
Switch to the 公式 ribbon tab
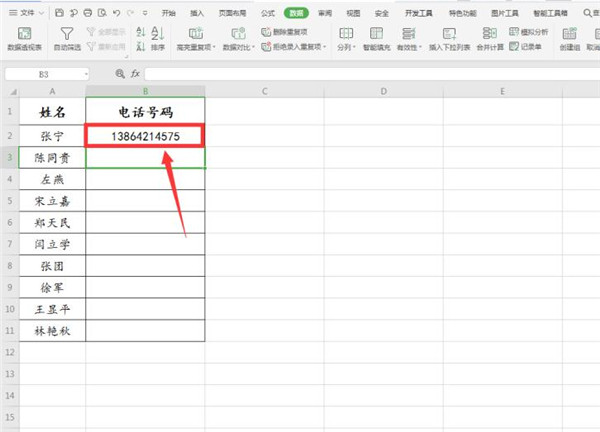tap(268, 13)
